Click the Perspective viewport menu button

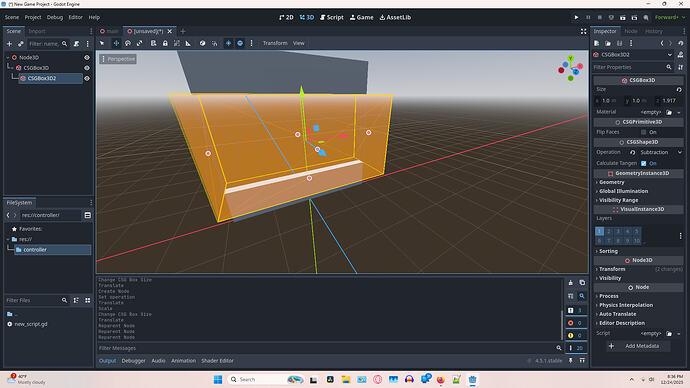118,59
